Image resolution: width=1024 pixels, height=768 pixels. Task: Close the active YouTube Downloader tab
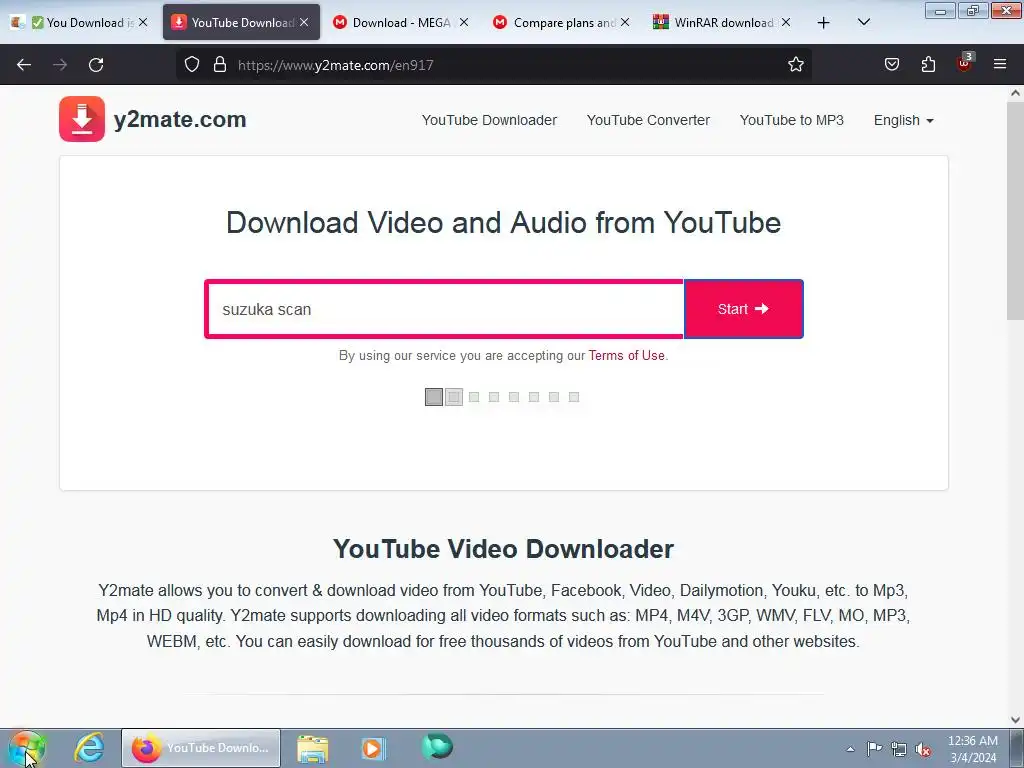(304, 22)
